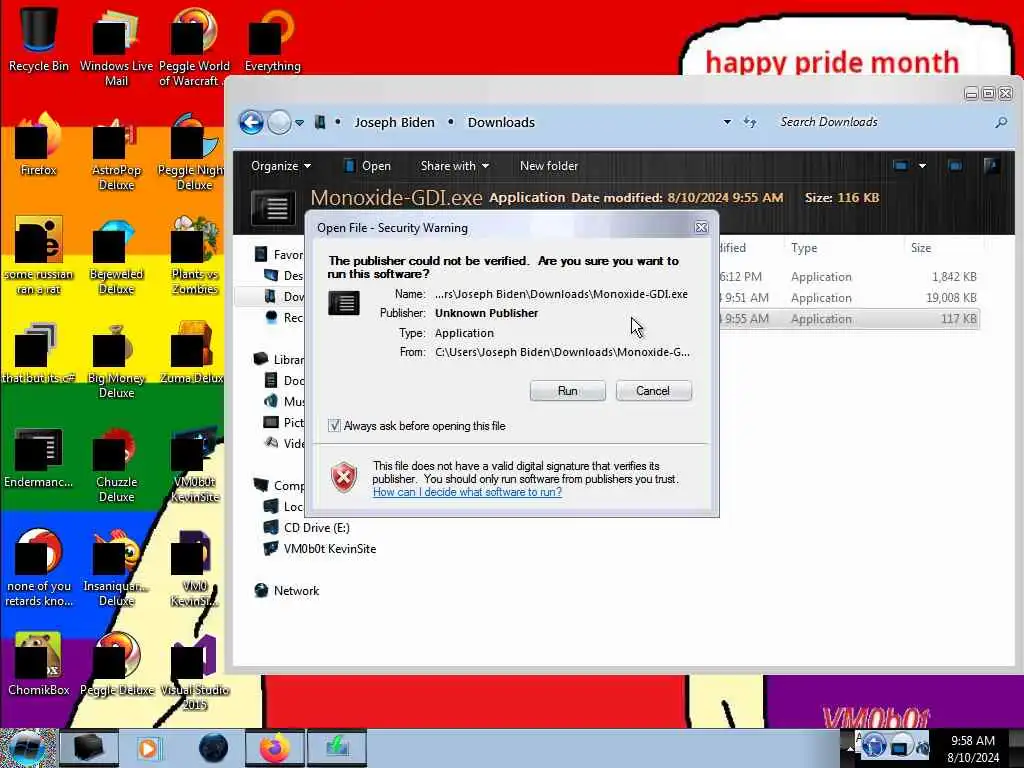Click the search magnifier icon
This screenshot has height=768, width=1024.
(x=1000, y=122)
